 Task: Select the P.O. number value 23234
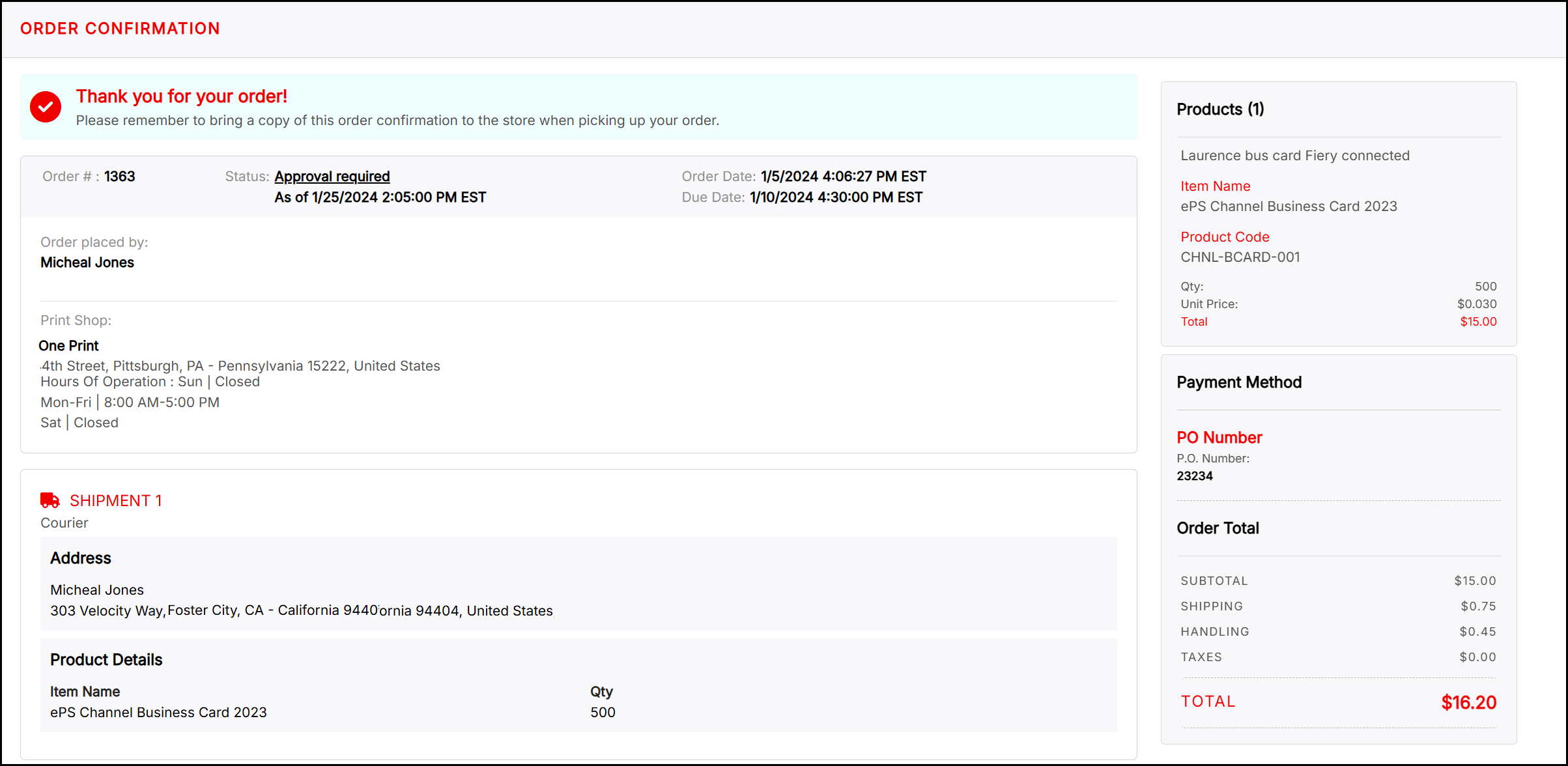(x=1194, y=476)
